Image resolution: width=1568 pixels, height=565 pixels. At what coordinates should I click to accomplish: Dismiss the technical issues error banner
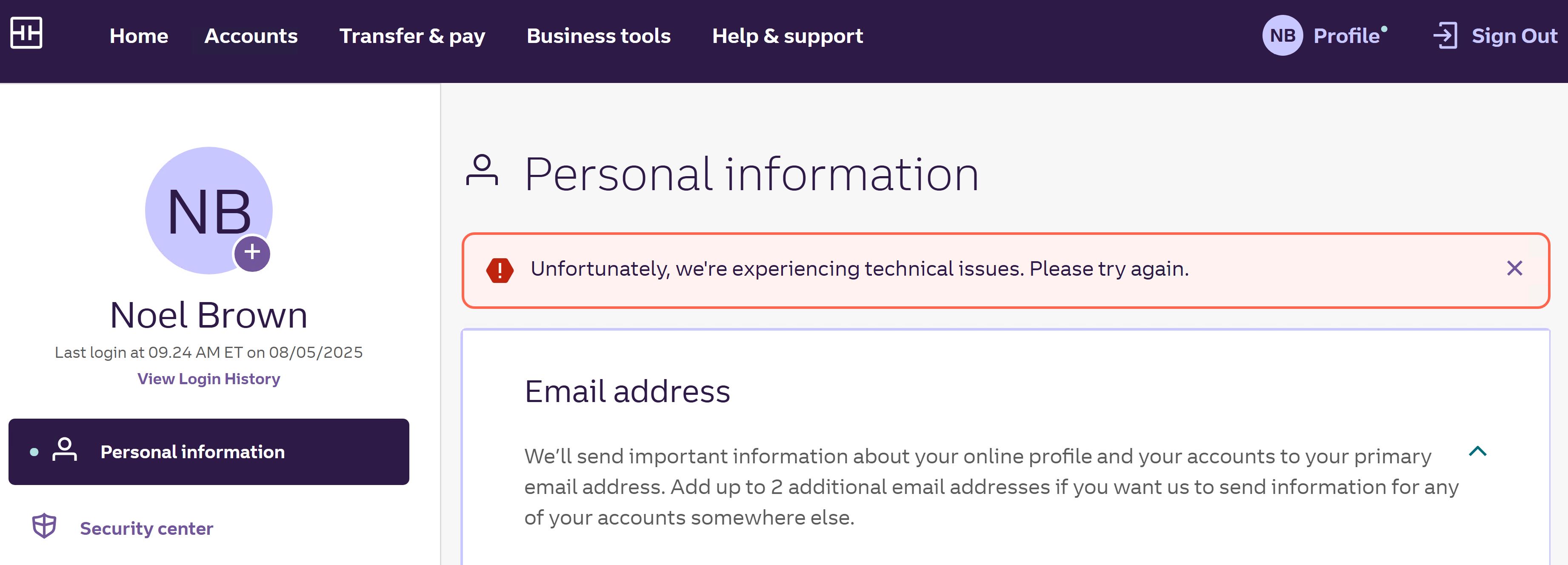coord(1514,268)
